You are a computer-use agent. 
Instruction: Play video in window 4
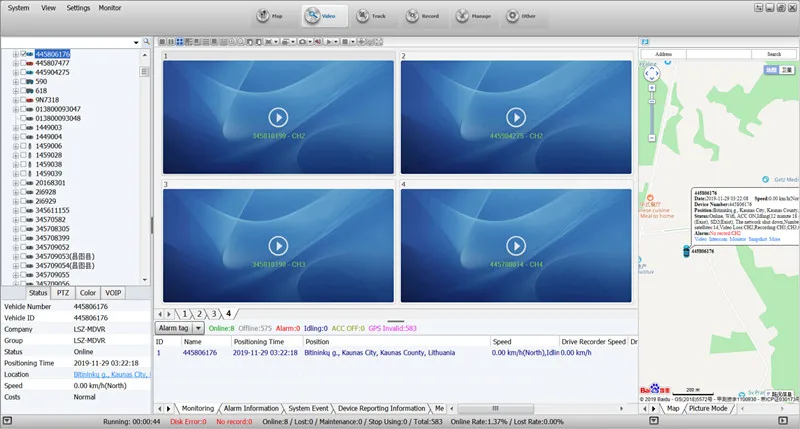tap(516, 246)
